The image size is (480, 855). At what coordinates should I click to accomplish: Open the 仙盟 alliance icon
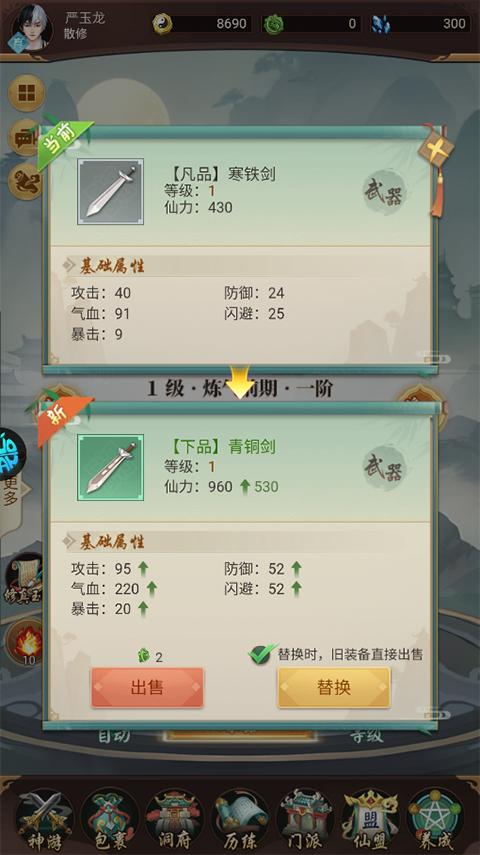click(x=370, y=820)
